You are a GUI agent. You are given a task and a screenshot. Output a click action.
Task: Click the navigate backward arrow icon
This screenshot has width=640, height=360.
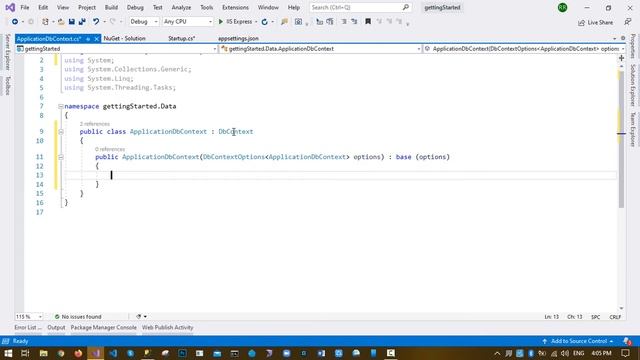pos(15,22)
